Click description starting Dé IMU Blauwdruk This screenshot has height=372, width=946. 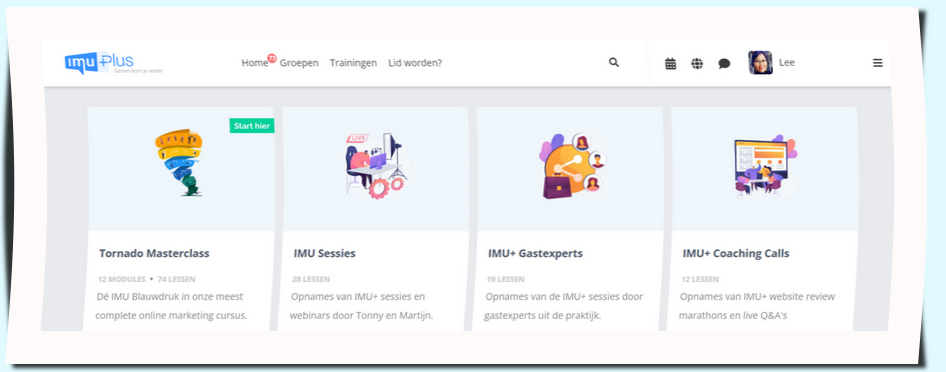171,306
